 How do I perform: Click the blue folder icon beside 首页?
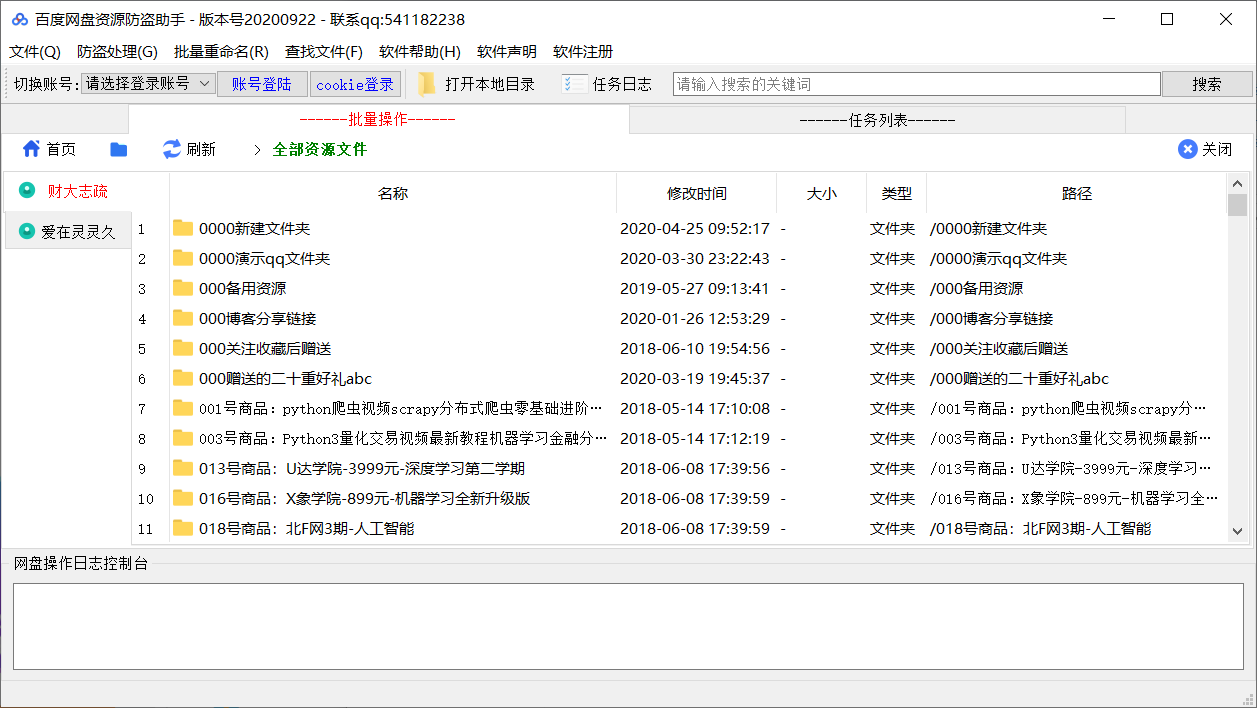[119, 149]
